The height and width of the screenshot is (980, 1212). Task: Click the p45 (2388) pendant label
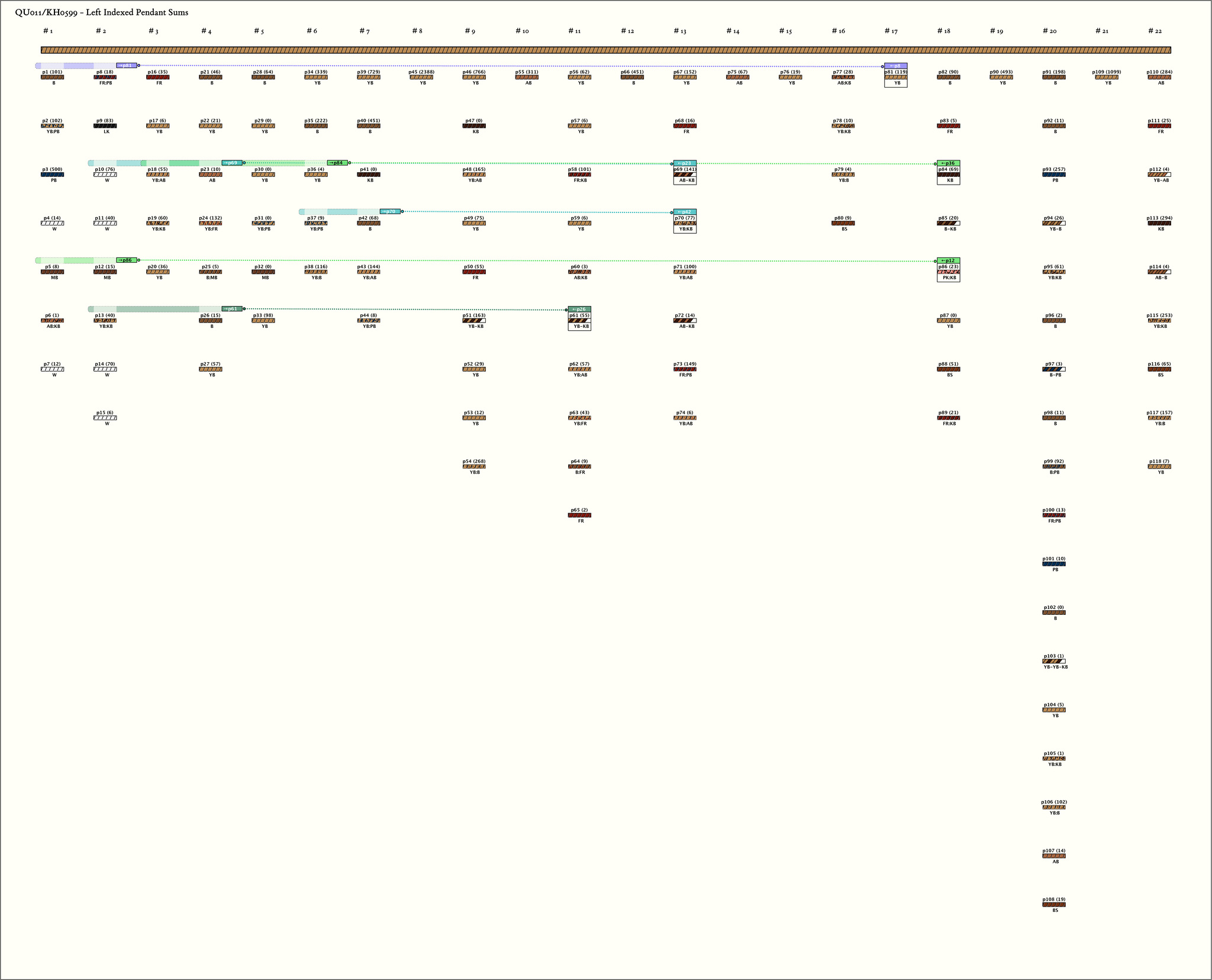pyautogui.click(x=421, y=72)
